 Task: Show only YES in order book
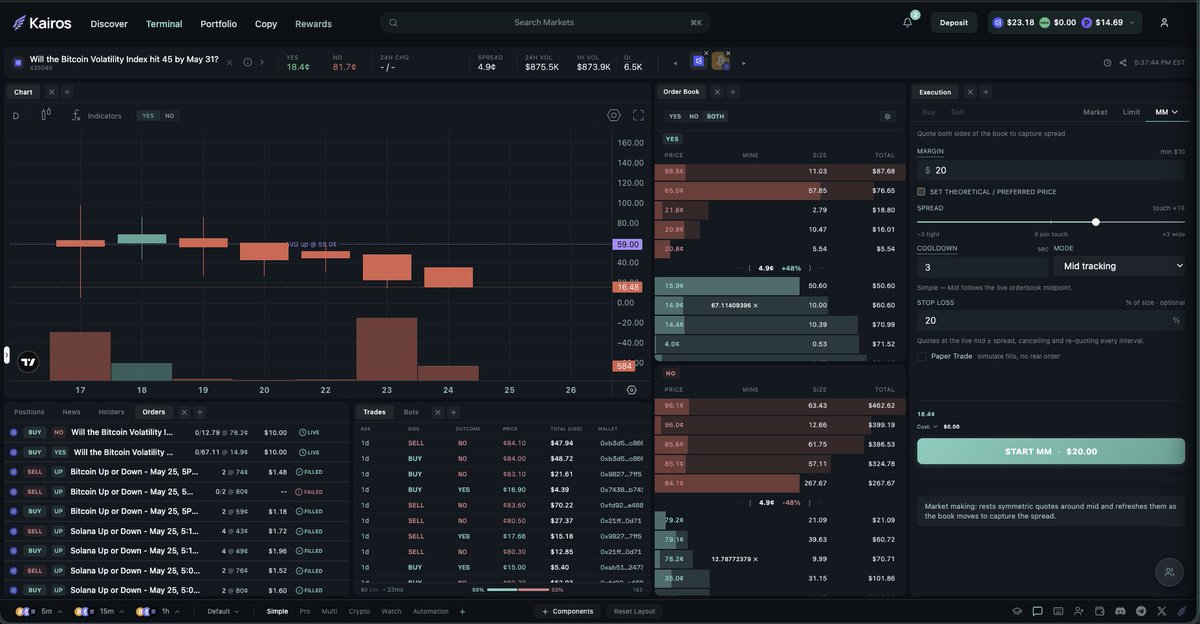pyautogui.click(x=675, y=116)
